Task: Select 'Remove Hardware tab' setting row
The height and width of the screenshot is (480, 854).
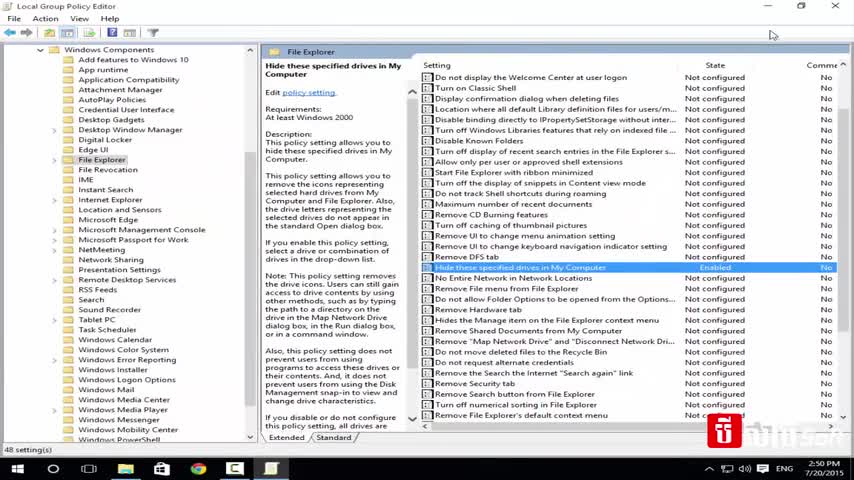Action: [629, 309]
